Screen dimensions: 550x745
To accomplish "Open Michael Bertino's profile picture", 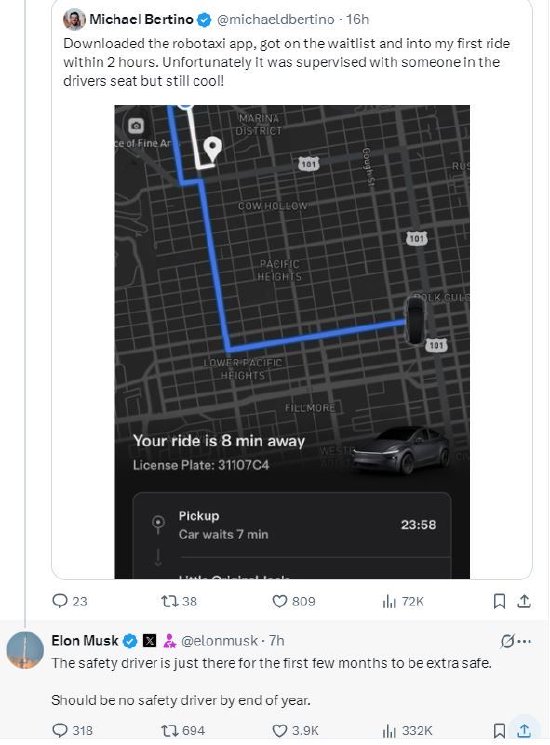I will (74, 19).
